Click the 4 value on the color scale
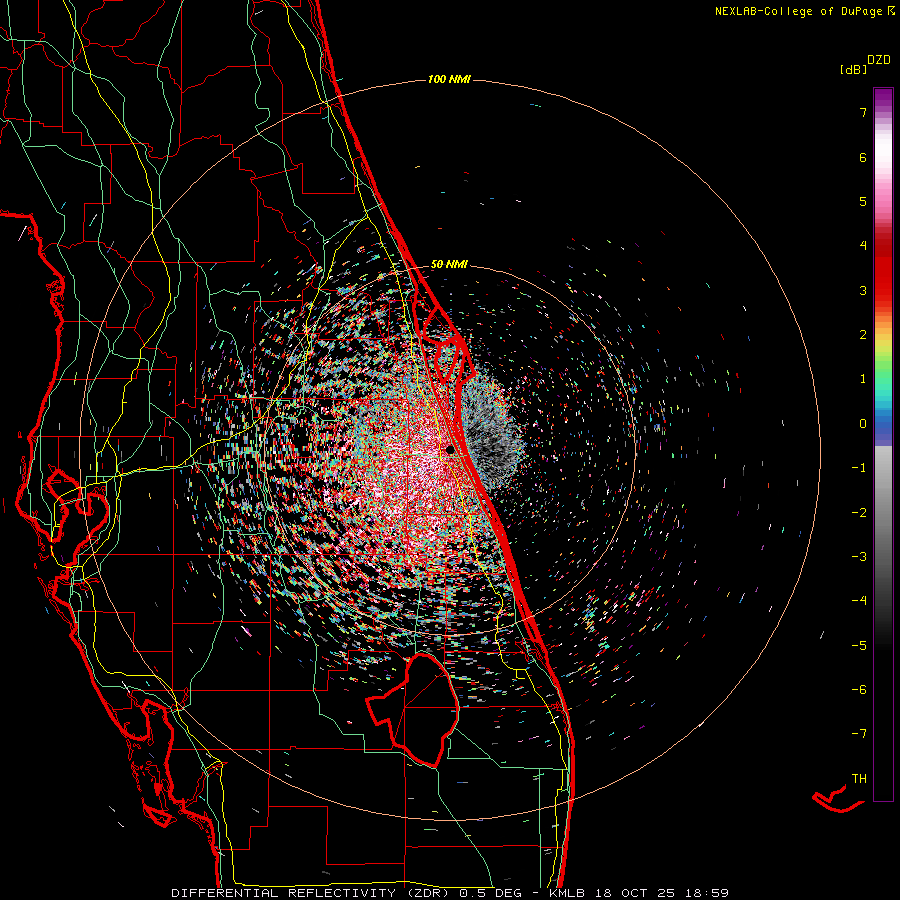The image size is (900, 900). coord(863,246)
